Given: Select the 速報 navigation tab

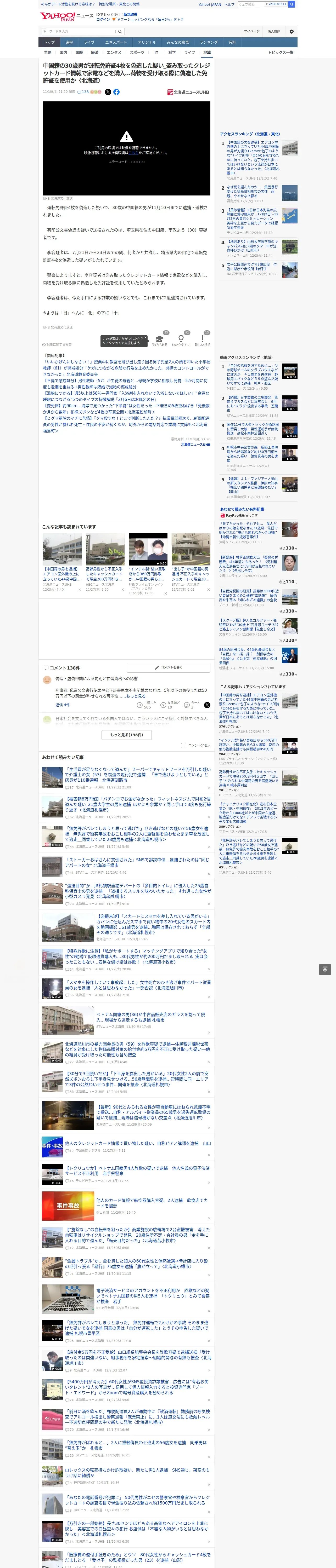Looking at the screenshot, I should (x=69, y=42).
